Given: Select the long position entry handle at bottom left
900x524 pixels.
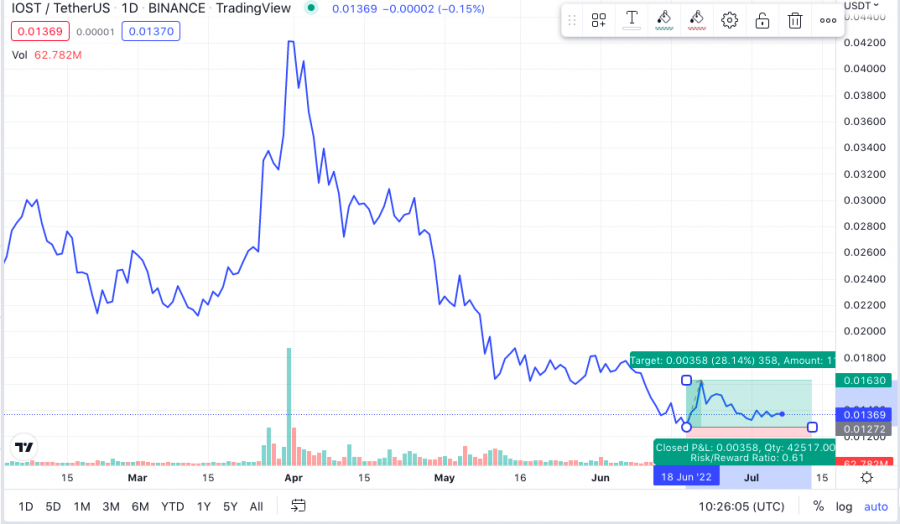Looking at the screenshot, I should 686,427.
